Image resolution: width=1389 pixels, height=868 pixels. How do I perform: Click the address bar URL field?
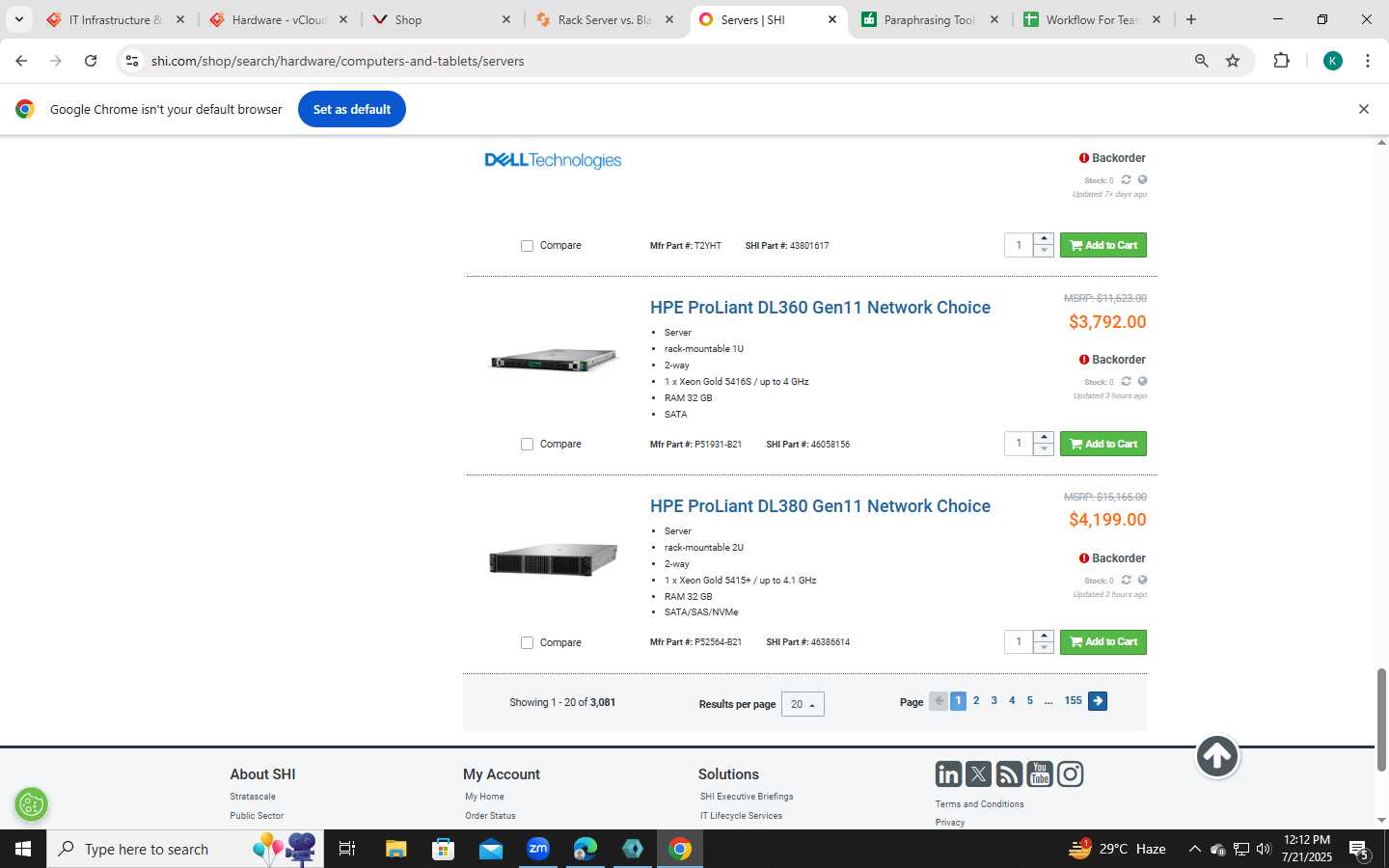(666, 61)
